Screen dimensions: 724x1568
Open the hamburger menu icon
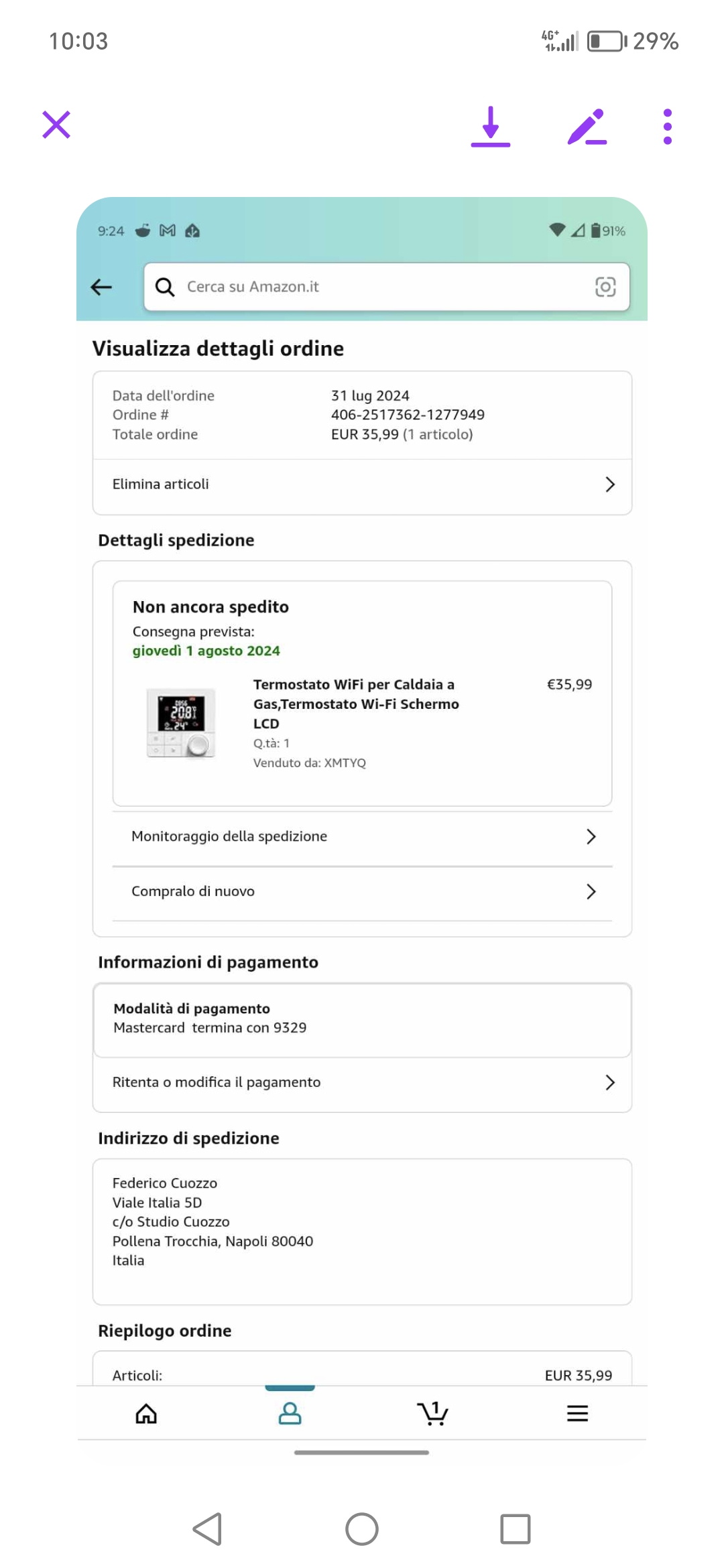577,1414
